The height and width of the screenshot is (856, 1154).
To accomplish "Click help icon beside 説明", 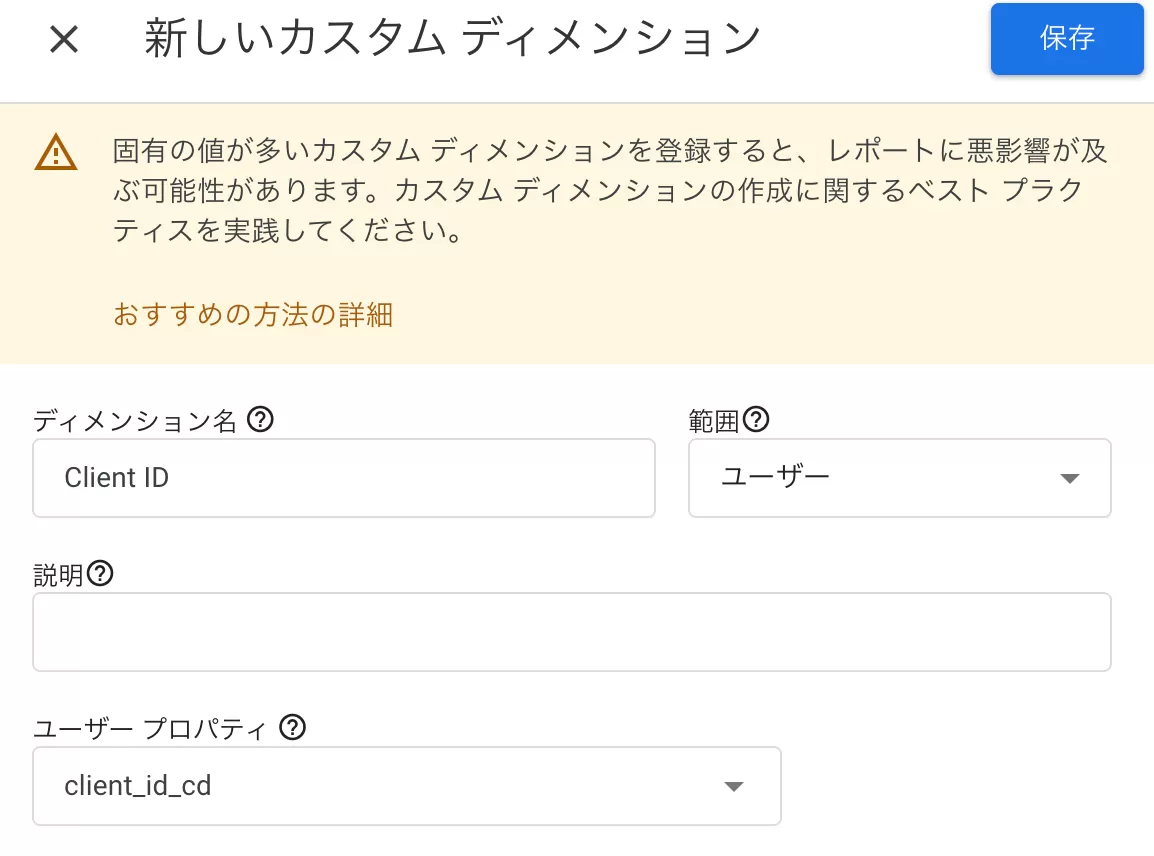I will coord(100,573).
